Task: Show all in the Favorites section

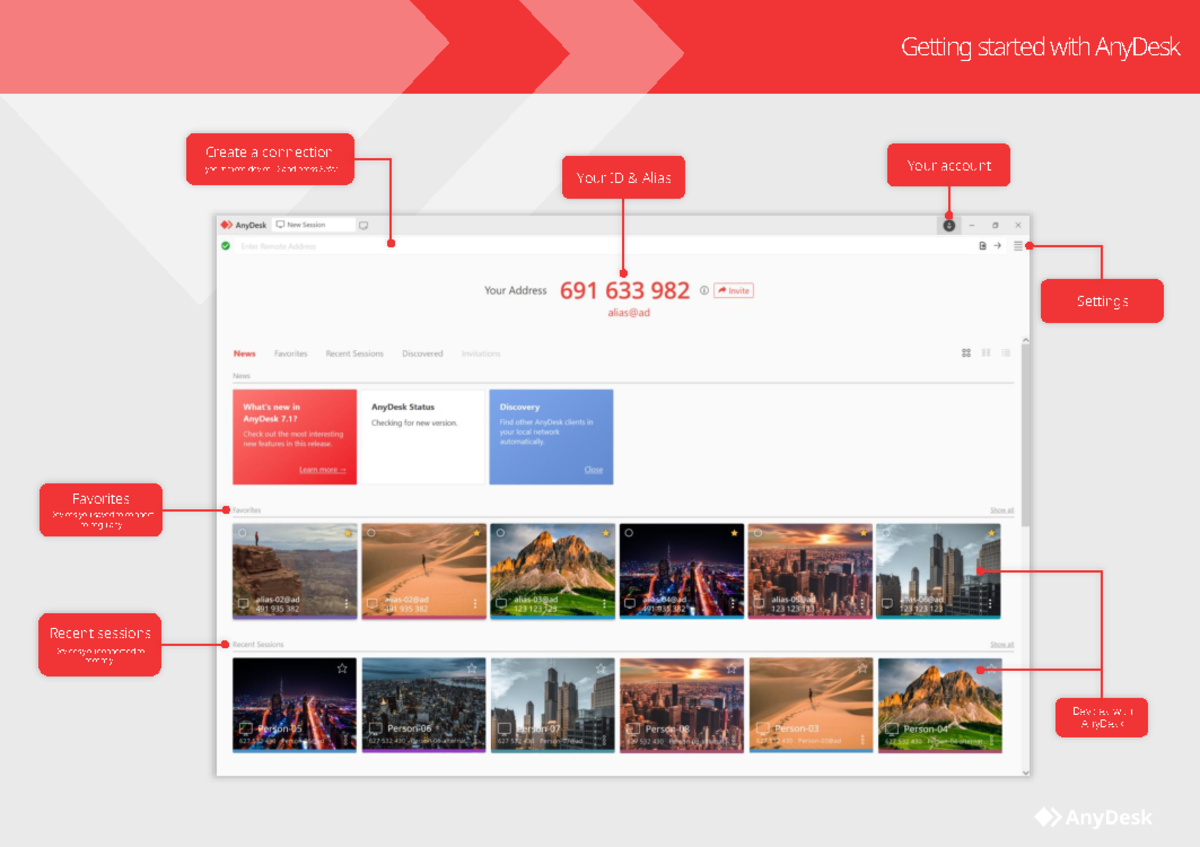Action: pyautogui.click(x=1002, y=510)
